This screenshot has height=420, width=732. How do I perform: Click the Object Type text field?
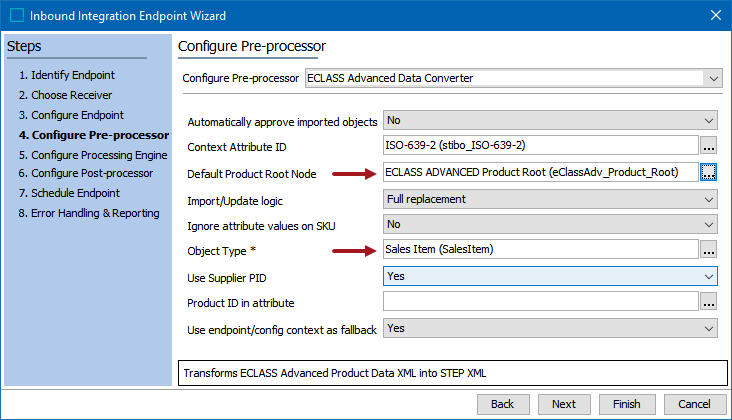pos(541,249)
